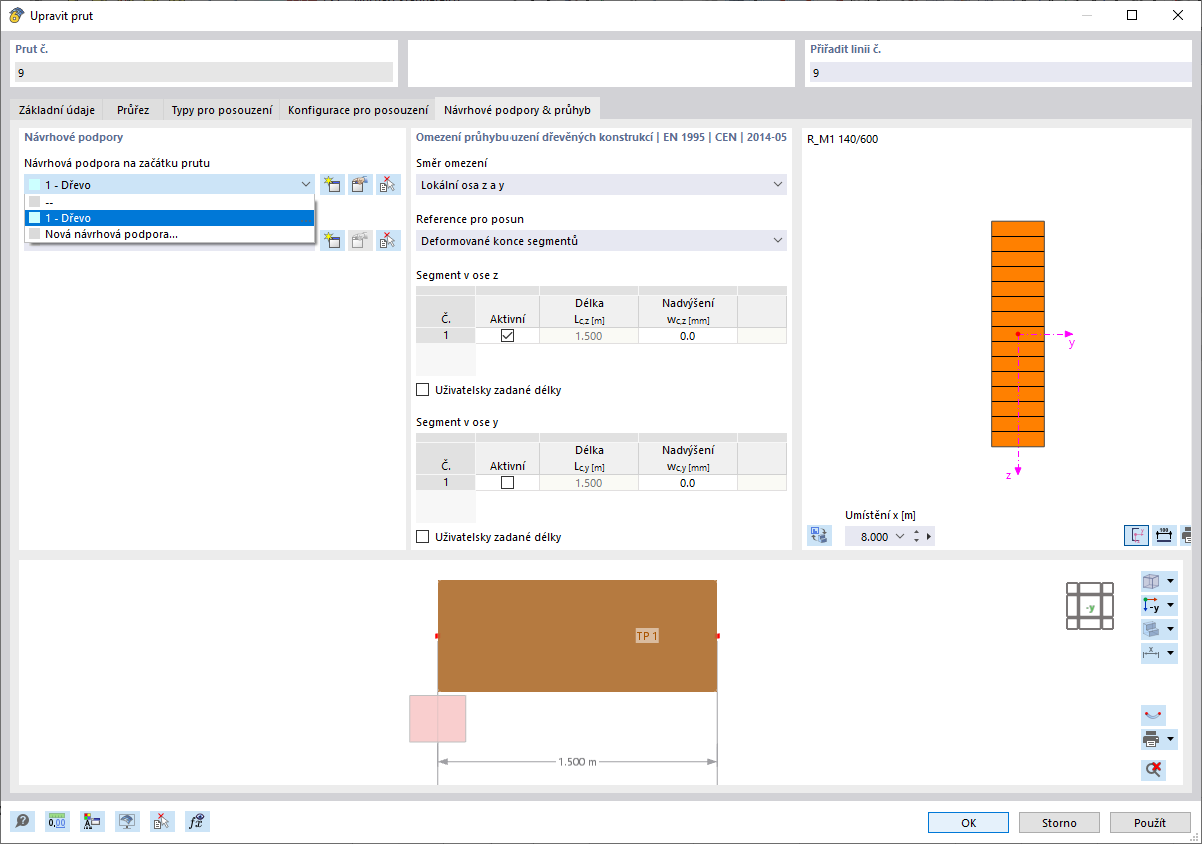The width and height of the screenshot is (1202, 844).
Task: Click the -y axis view icon
Action: [1151, 605]
